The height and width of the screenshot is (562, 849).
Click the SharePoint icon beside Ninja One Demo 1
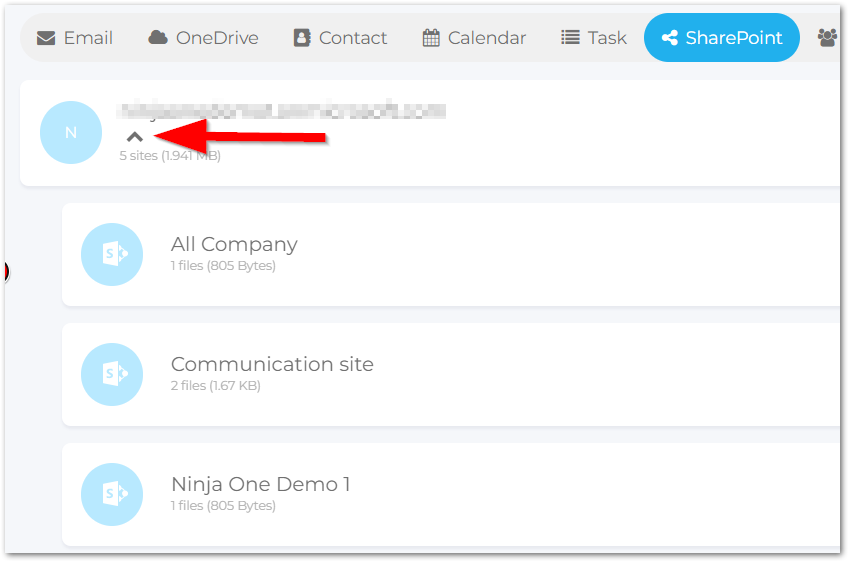(112, 494)
